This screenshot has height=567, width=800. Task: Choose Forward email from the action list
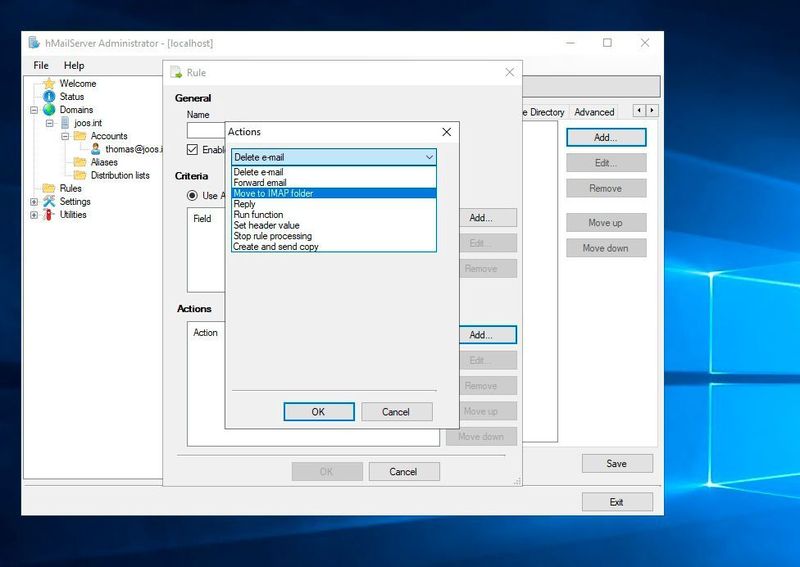tap(334, 183)
